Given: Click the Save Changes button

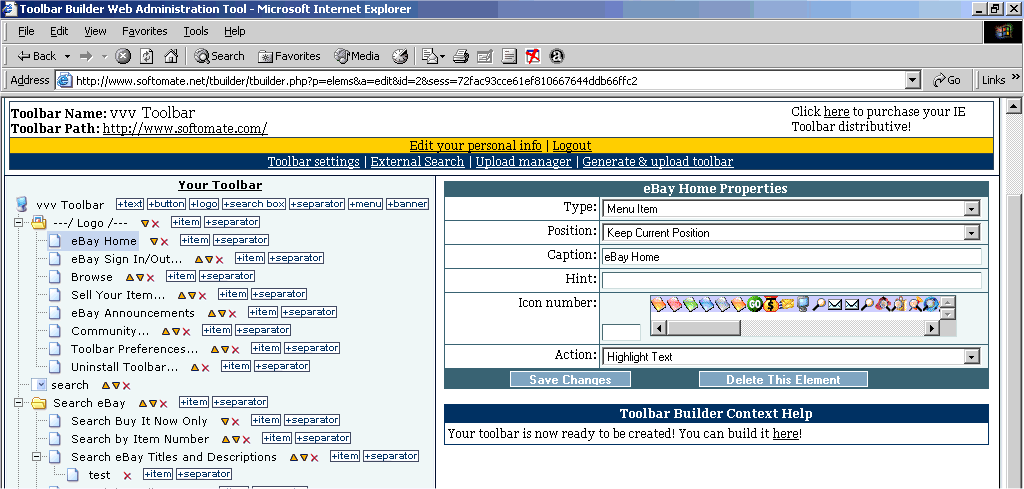Looking at the screenshot, I should [570, 379].
